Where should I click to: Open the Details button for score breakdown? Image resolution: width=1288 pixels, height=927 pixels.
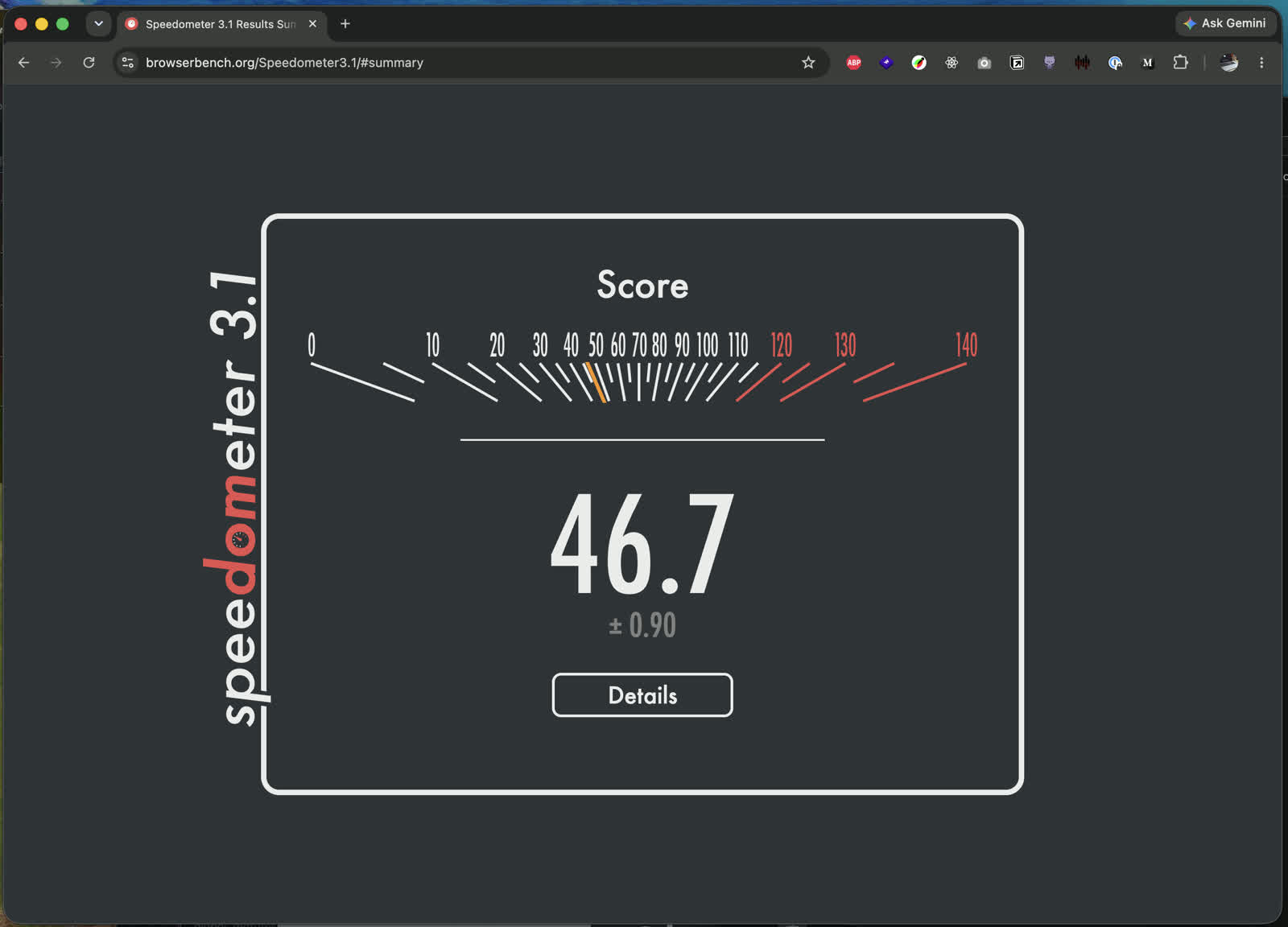coord(642,695)
